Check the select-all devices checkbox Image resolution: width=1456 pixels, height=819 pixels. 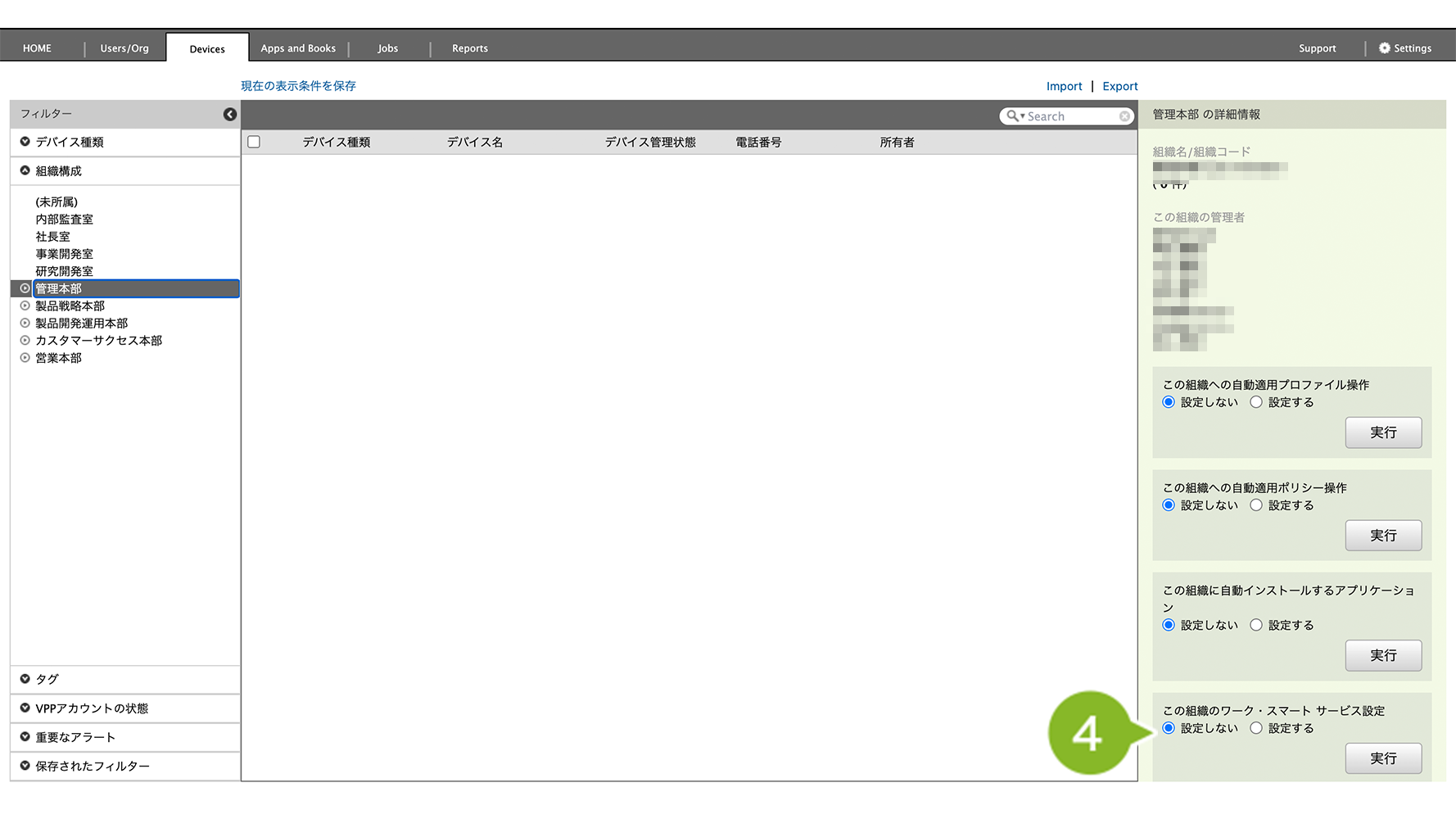click(254, 143)
